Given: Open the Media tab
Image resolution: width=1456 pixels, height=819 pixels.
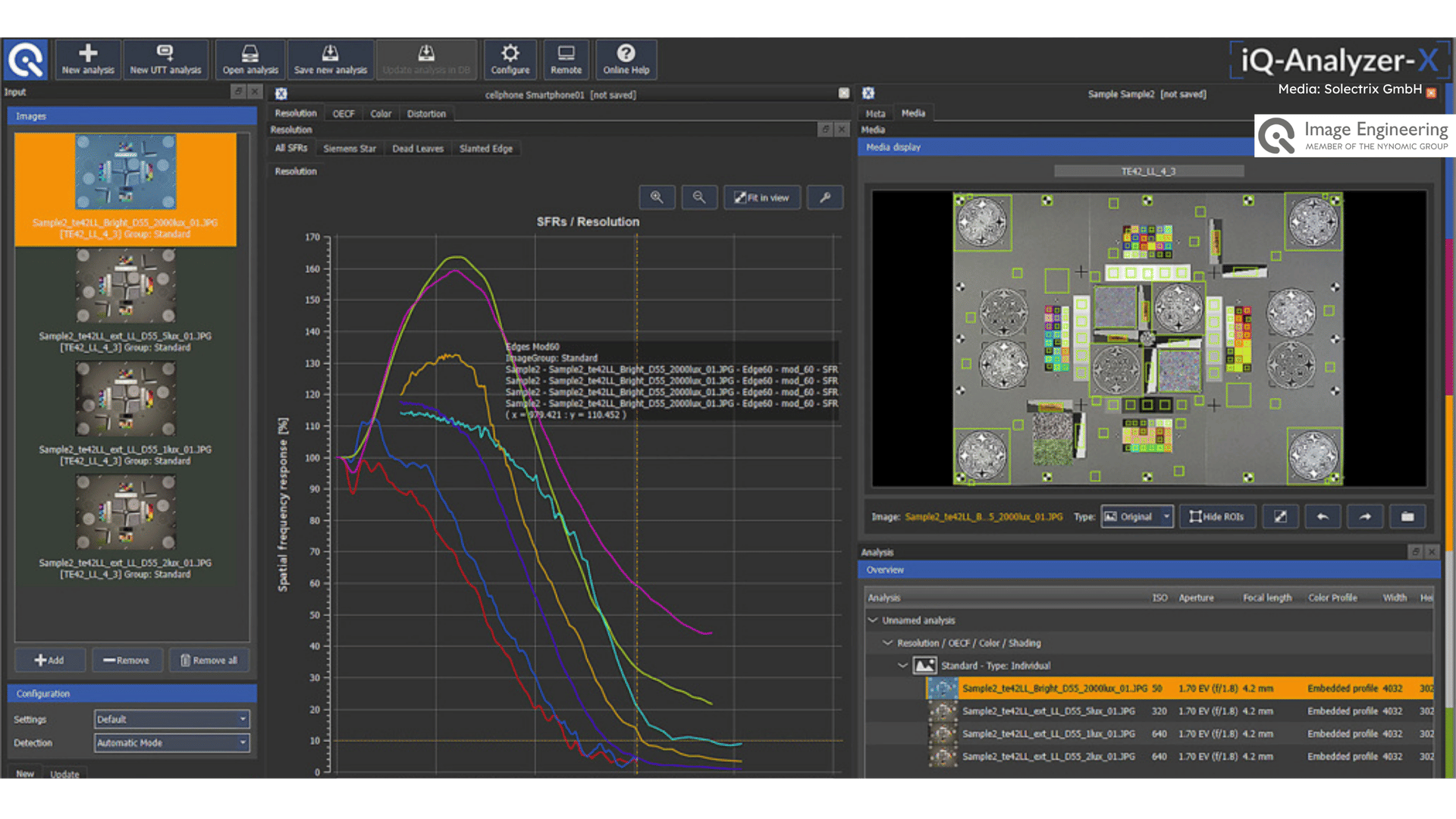Looking at the screenshot, I should click(913, 113).
